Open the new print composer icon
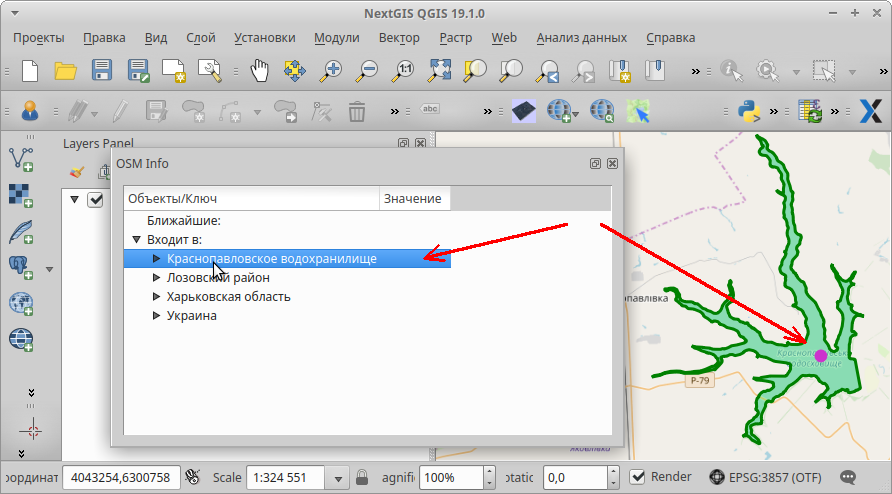The image size is (892, 494). click(x=174, y=71)
